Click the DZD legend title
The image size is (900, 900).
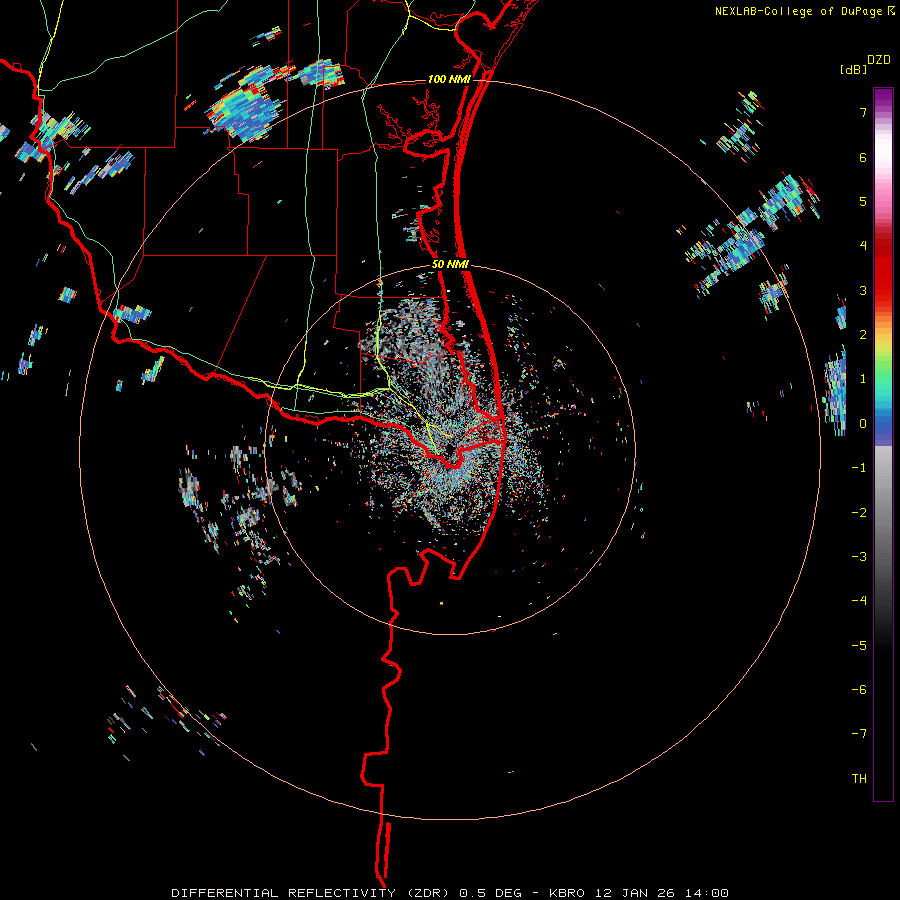879,60
